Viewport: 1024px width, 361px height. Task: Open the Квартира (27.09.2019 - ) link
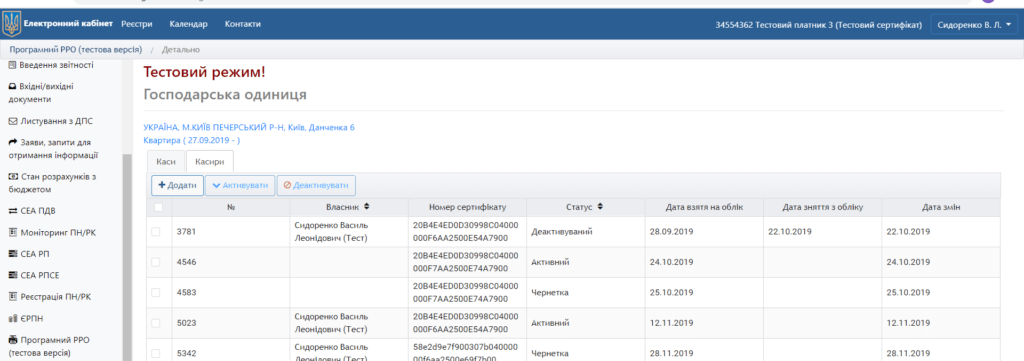(x=192, y=140)
